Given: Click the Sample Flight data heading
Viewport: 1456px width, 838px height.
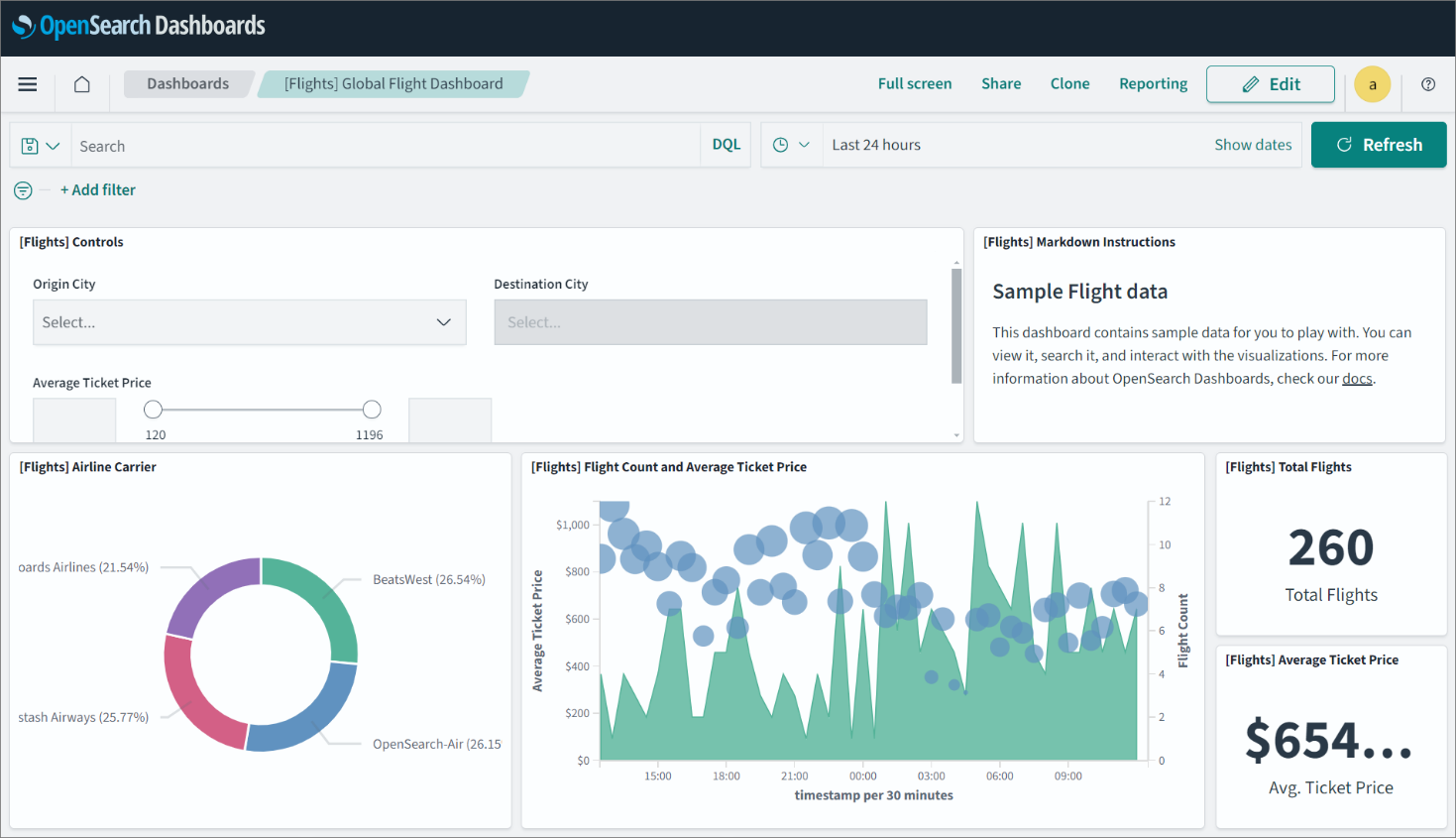Looking at the screenshot, I should pos(1079,292).
